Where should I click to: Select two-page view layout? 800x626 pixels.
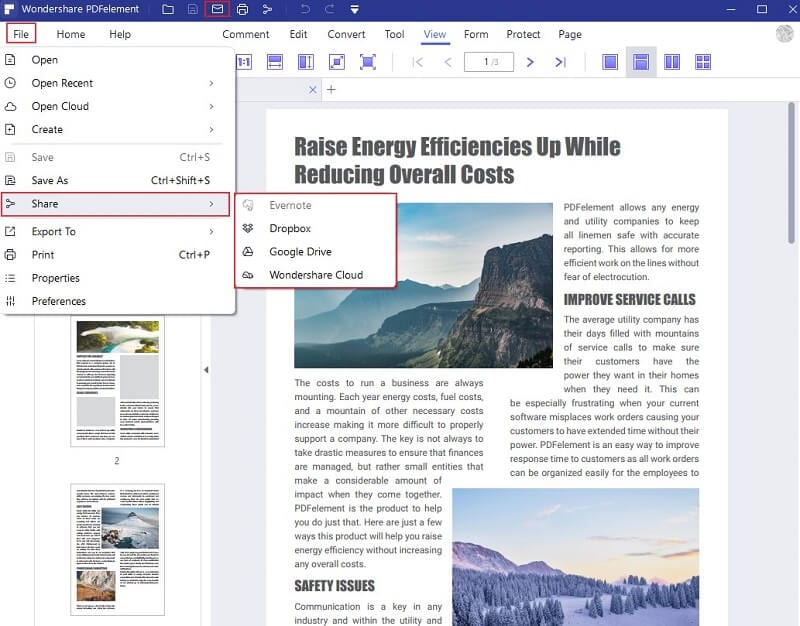pyautogui.click(x=672, y=62)
